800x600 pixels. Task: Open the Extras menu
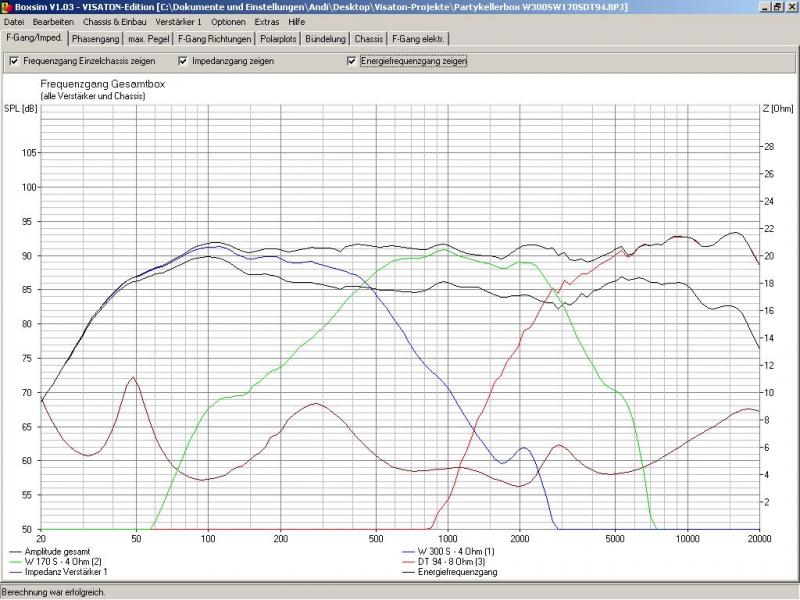click(267, 22)
